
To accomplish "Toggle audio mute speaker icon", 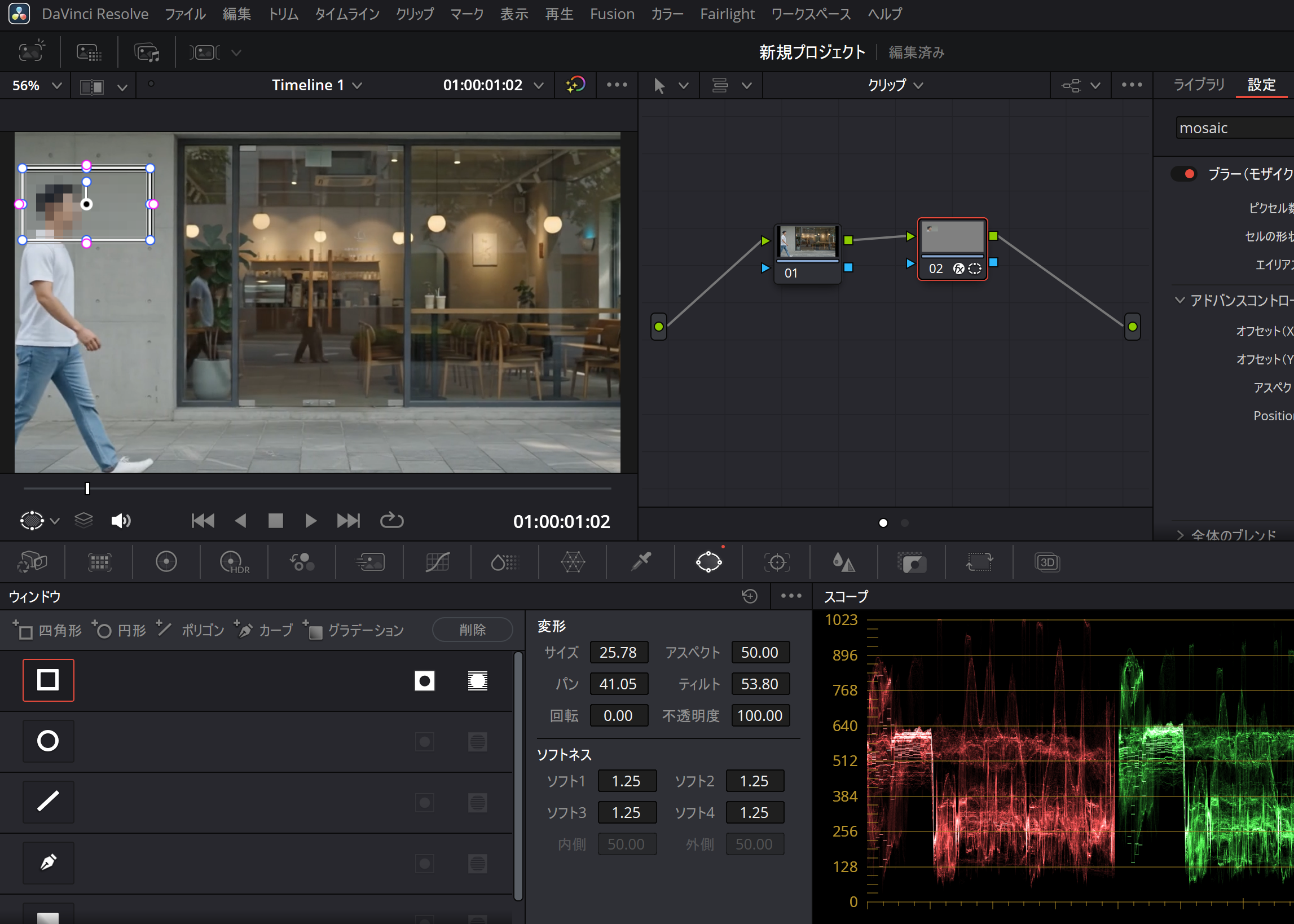I will (x=121, y=521).
